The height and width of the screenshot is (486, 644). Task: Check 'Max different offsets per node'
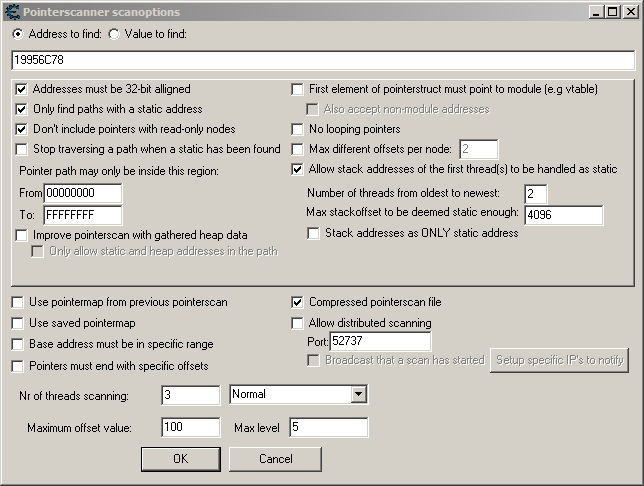[x=298, y=149]
